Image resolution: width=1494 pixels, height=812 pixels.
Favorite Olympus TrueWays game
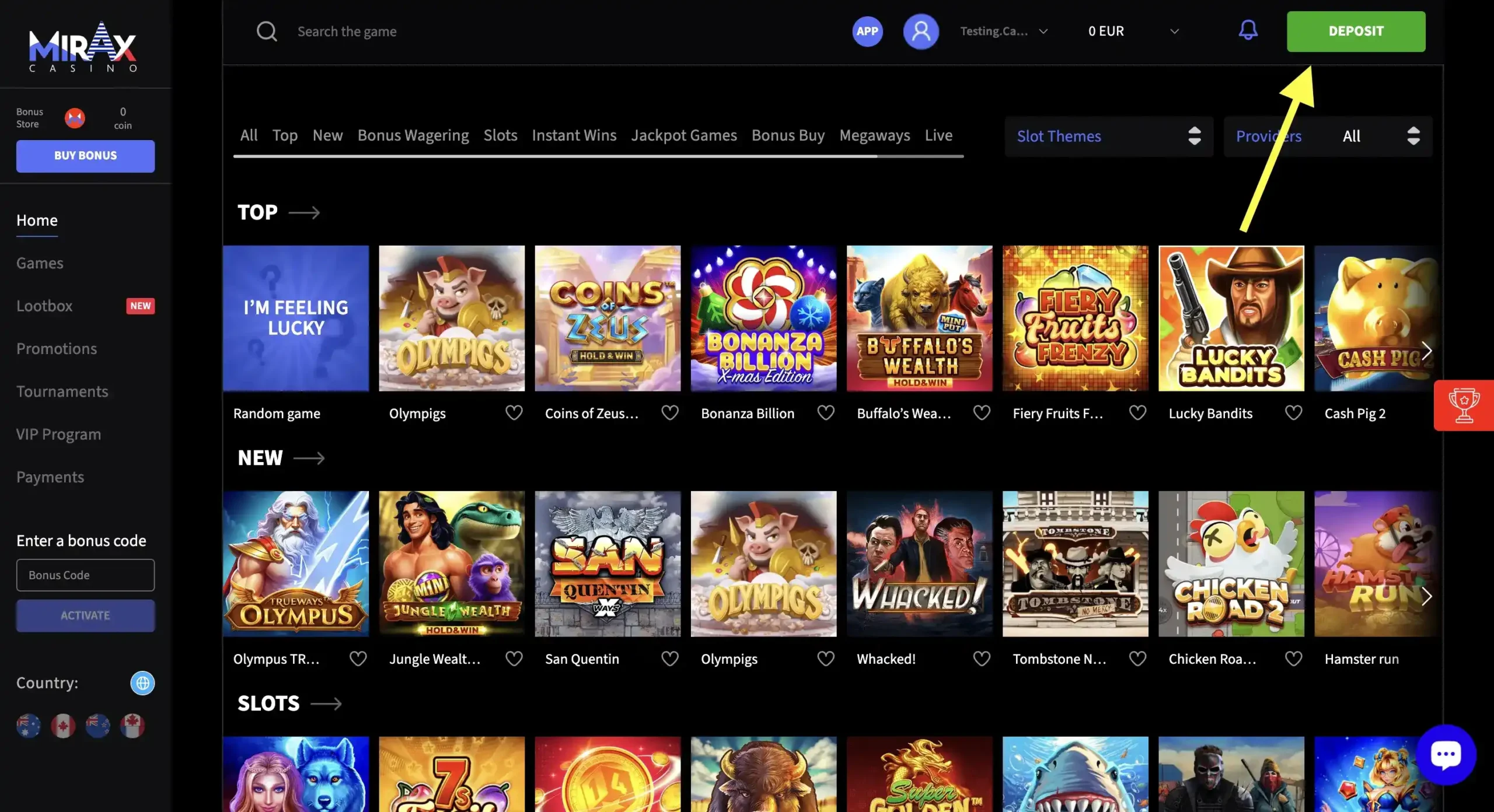click(x=358, y=659)
